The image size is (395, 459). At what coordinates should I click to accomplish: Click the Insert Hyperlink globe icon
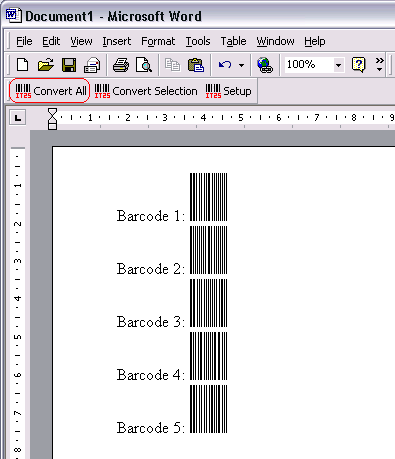click(265, 65)
